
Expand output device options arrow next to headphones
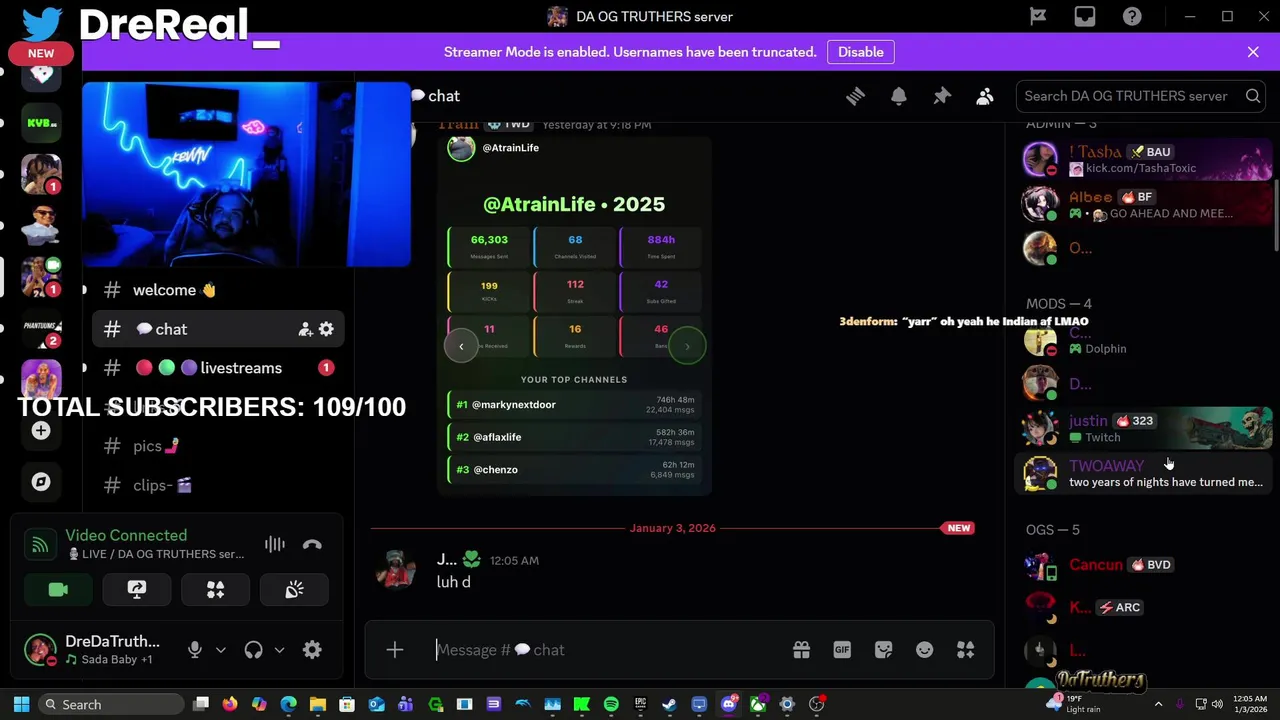(279, 650)
